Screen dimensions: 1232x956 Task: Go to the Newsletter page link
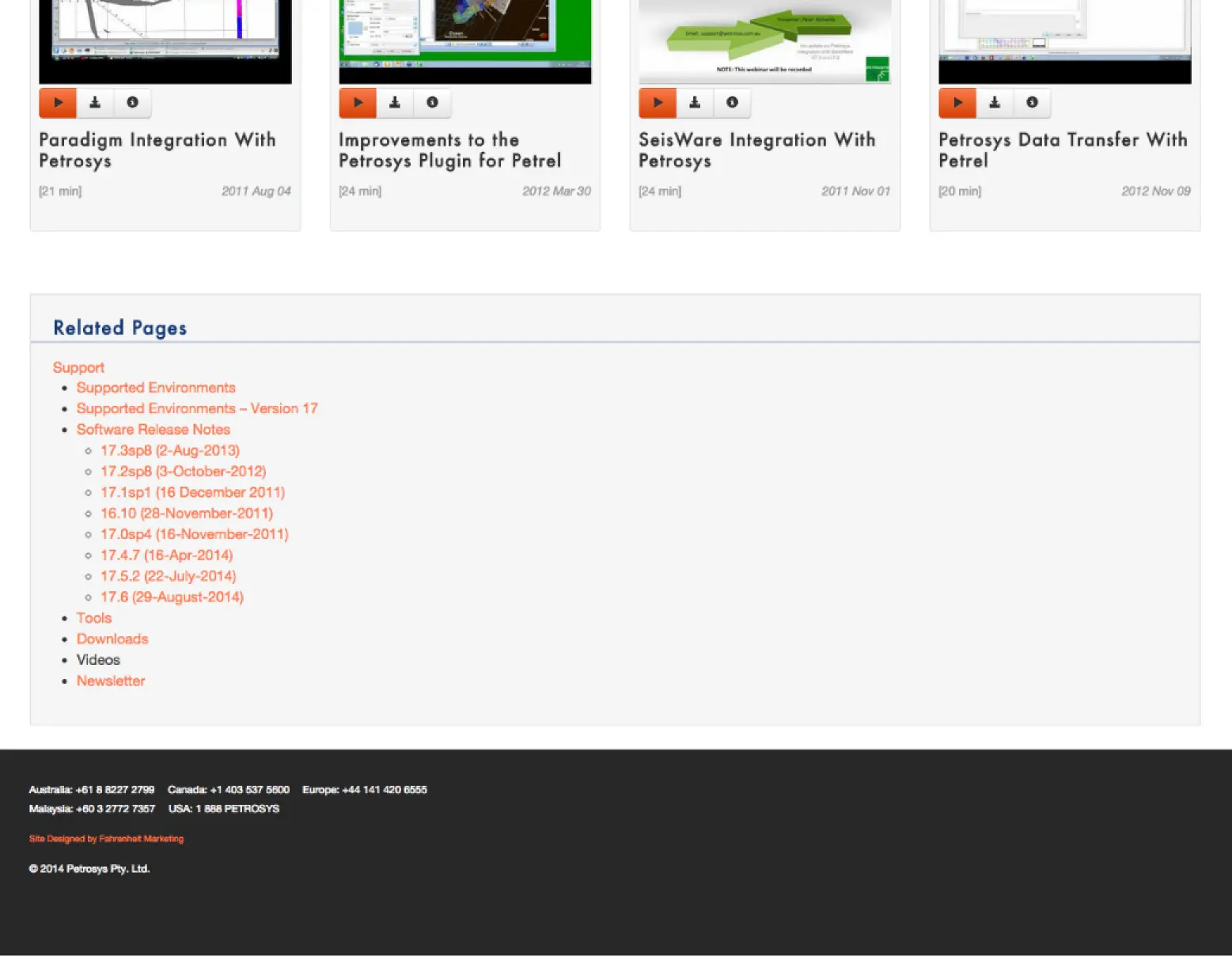111,681
